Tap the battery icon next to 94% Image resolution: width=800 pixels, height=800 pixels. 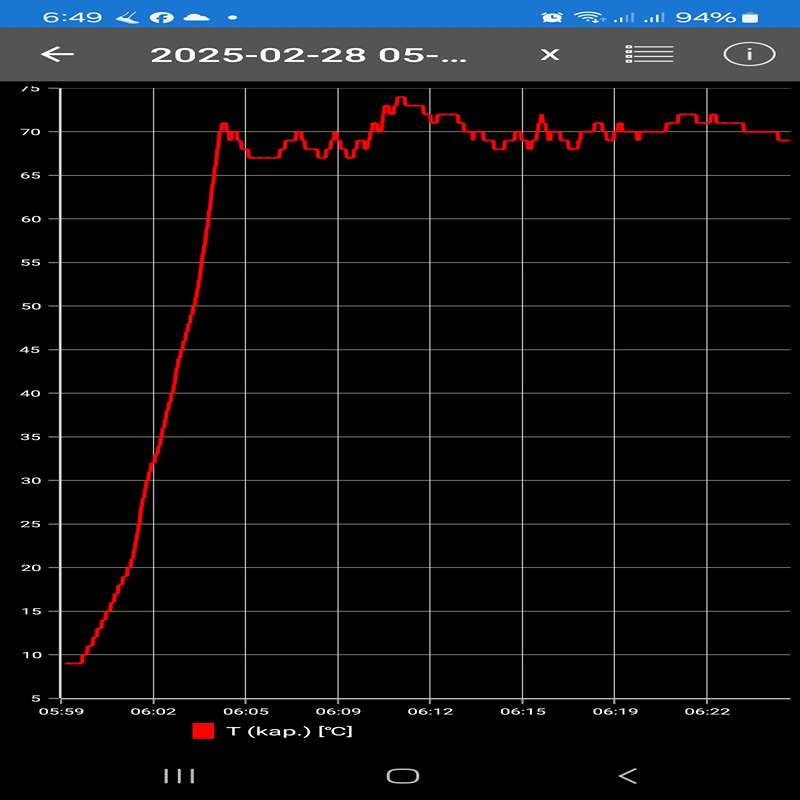pos(751,17)
